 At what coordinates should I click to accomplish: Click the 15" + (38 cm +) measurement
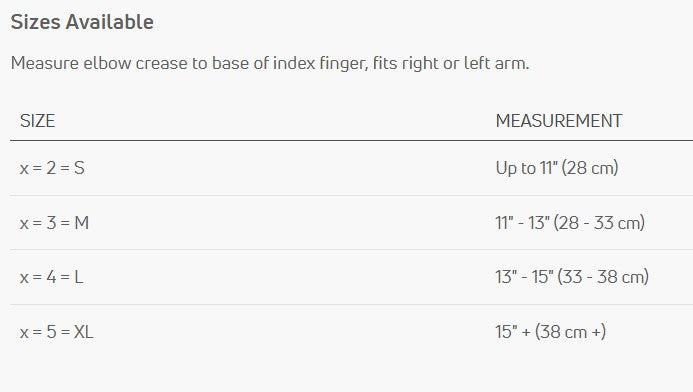point(551,332)
